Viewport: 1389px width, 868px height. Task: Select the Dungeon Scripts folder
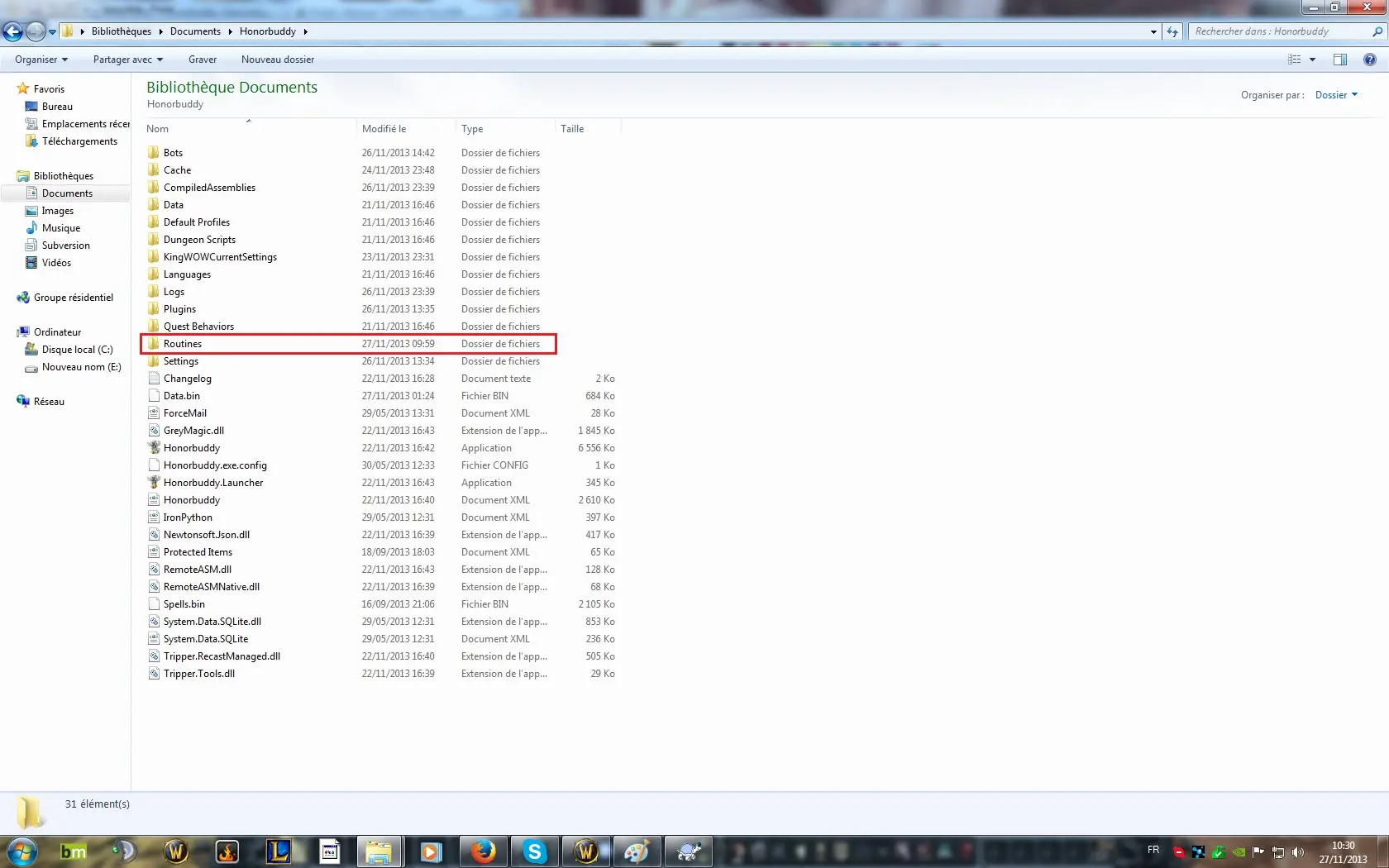coord(199,240)
